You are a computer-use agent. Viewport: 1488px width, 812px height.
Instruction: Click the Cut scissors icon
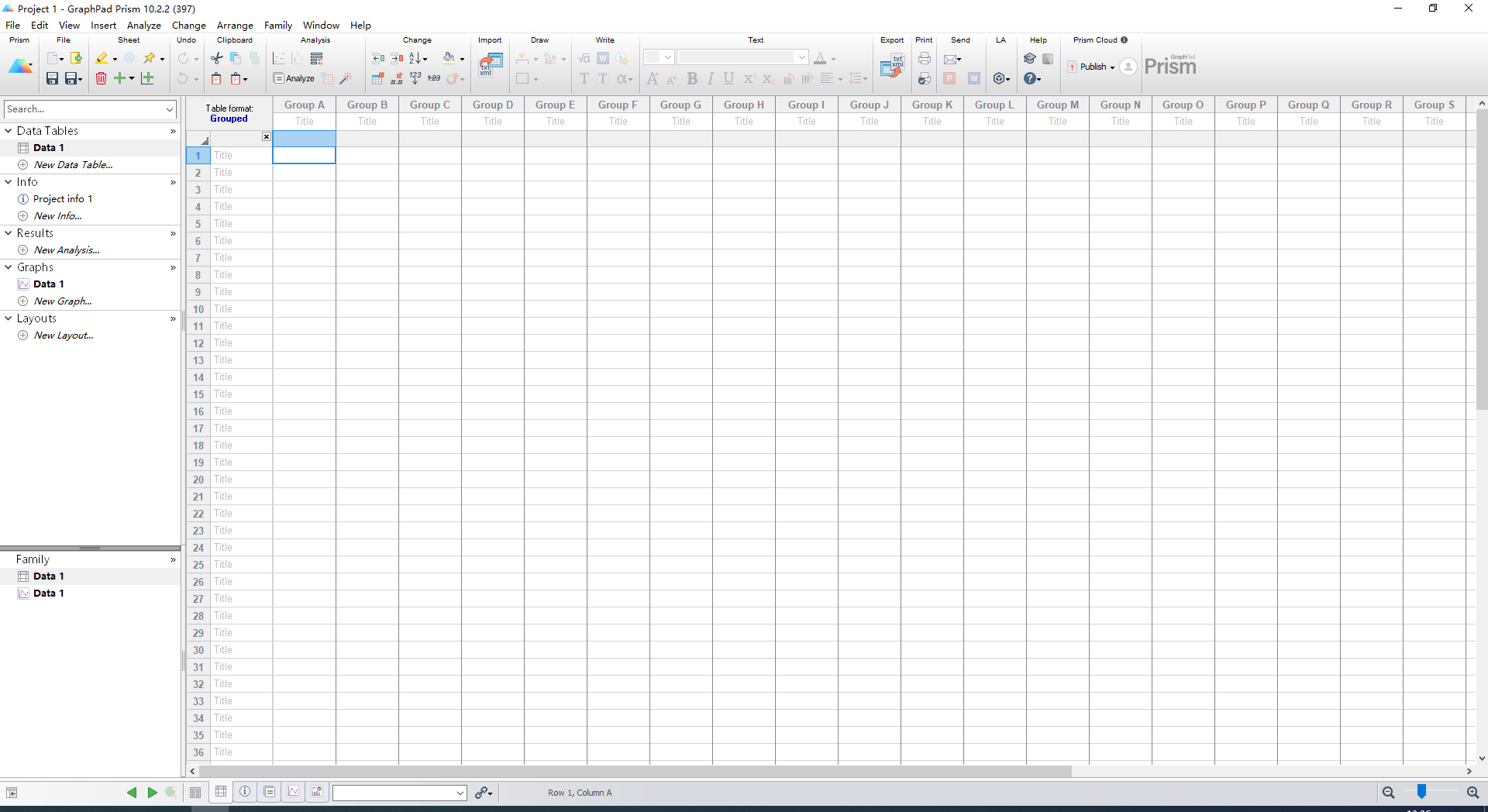coord(217,58)
